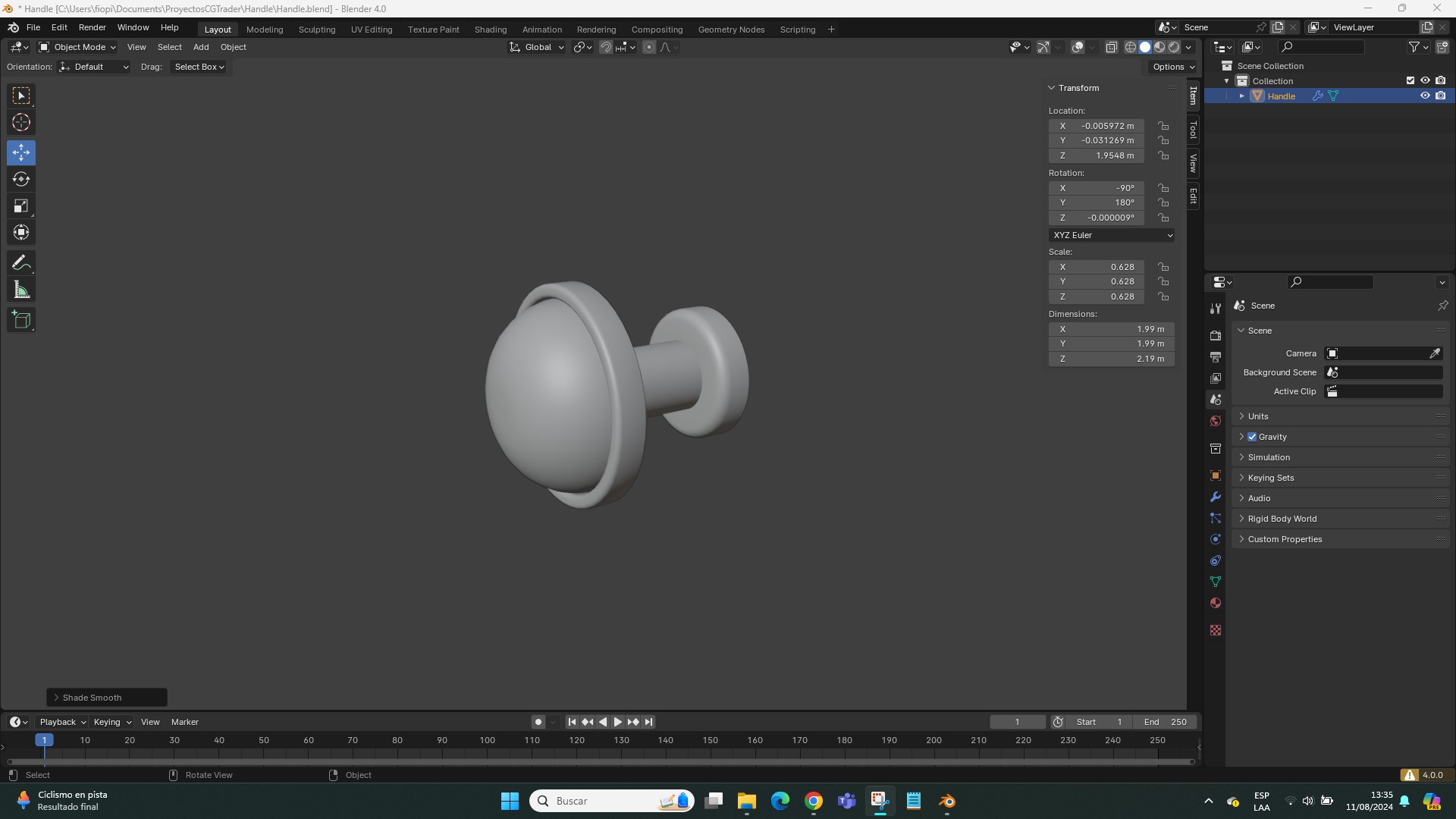Image resolution: width=1456 pixels, height=819 pixels.
Task: Select the Cursor tool
Action: click(21, 122)
